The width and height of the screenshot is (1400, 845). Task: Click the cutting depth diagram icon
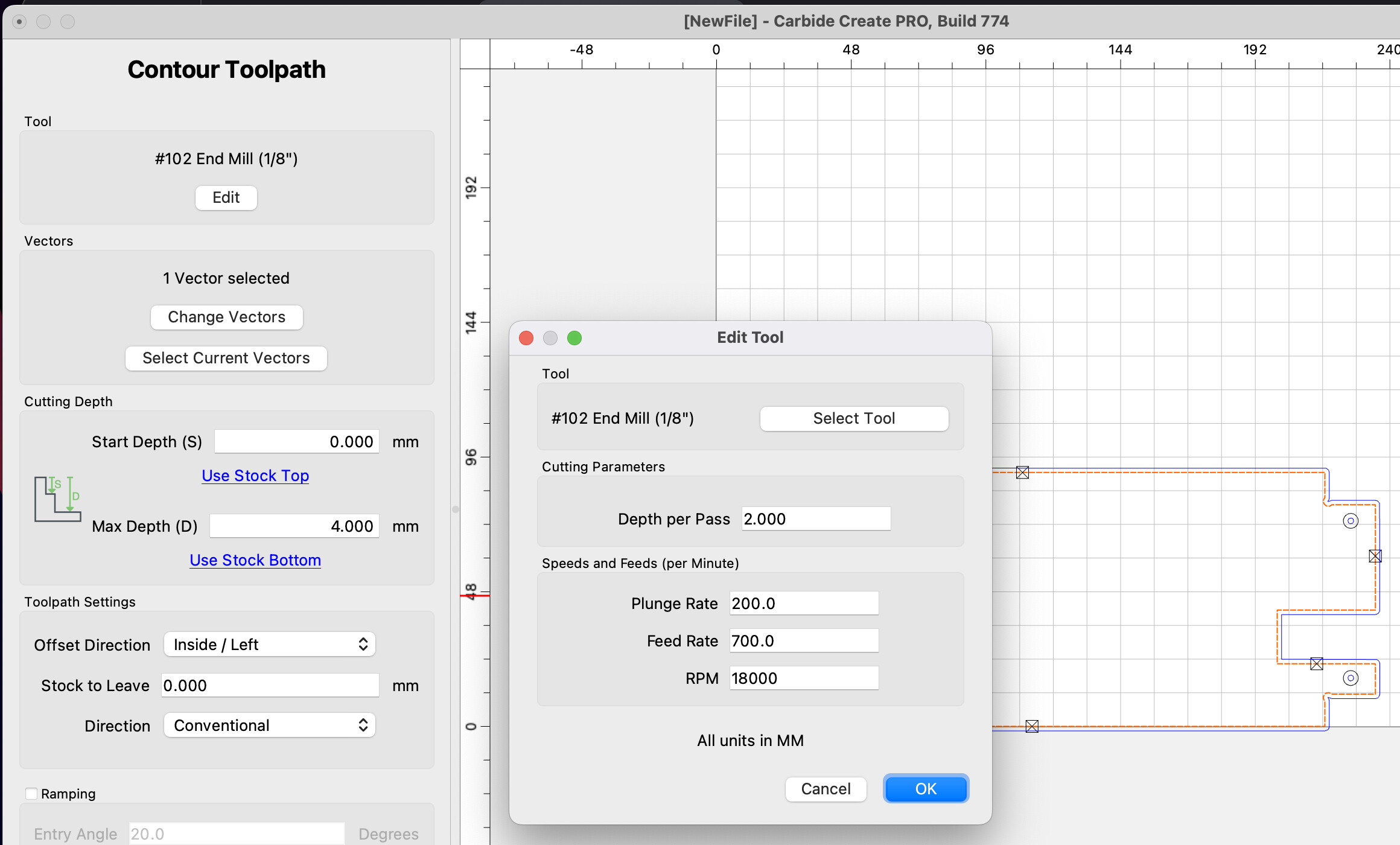click(57, 499)
